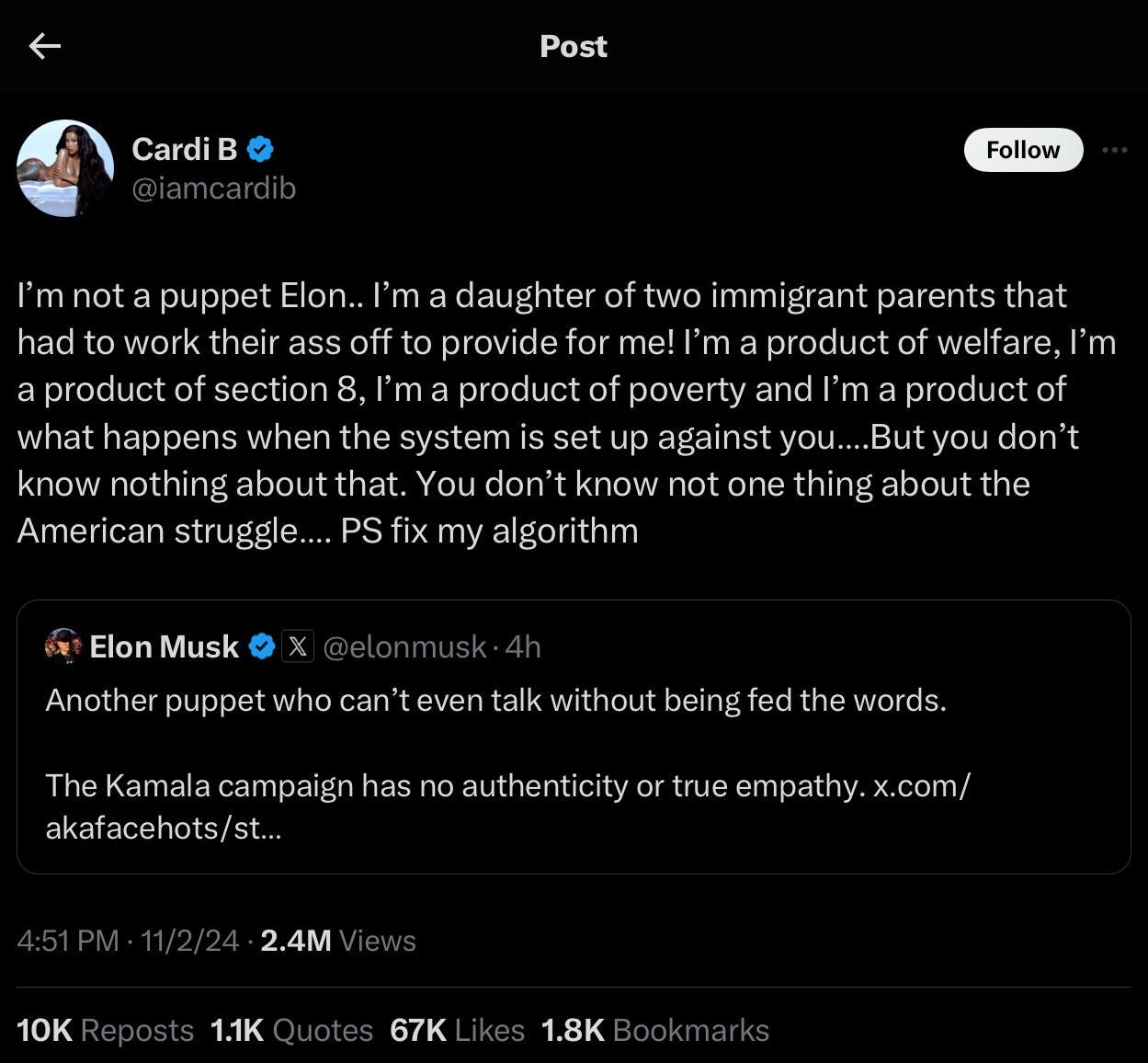This screenshot has width=1148, height=1063.
Task: Show the 67K Likes list
Action: 457,1031
